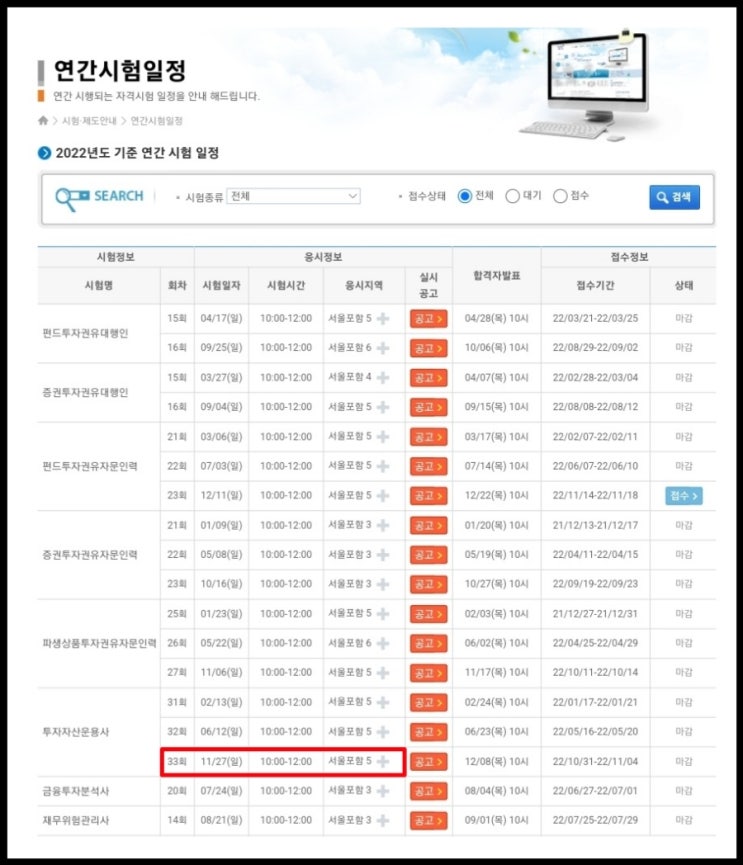This screenshot has height=865, width=743.
Task: Expand 서울포함 4 plus for 03/27 exam
Action: click(x=383, y=377)
